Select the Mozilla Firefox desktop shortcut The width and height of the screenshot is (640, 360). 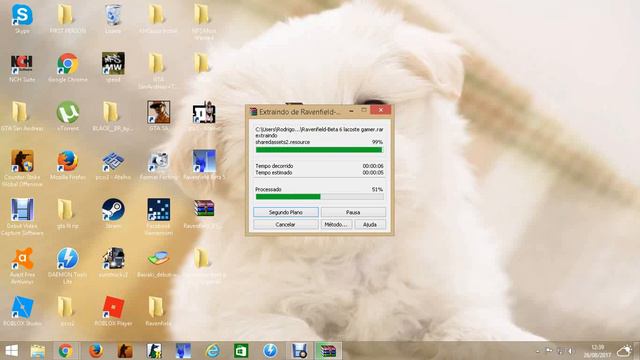(68, 165)
